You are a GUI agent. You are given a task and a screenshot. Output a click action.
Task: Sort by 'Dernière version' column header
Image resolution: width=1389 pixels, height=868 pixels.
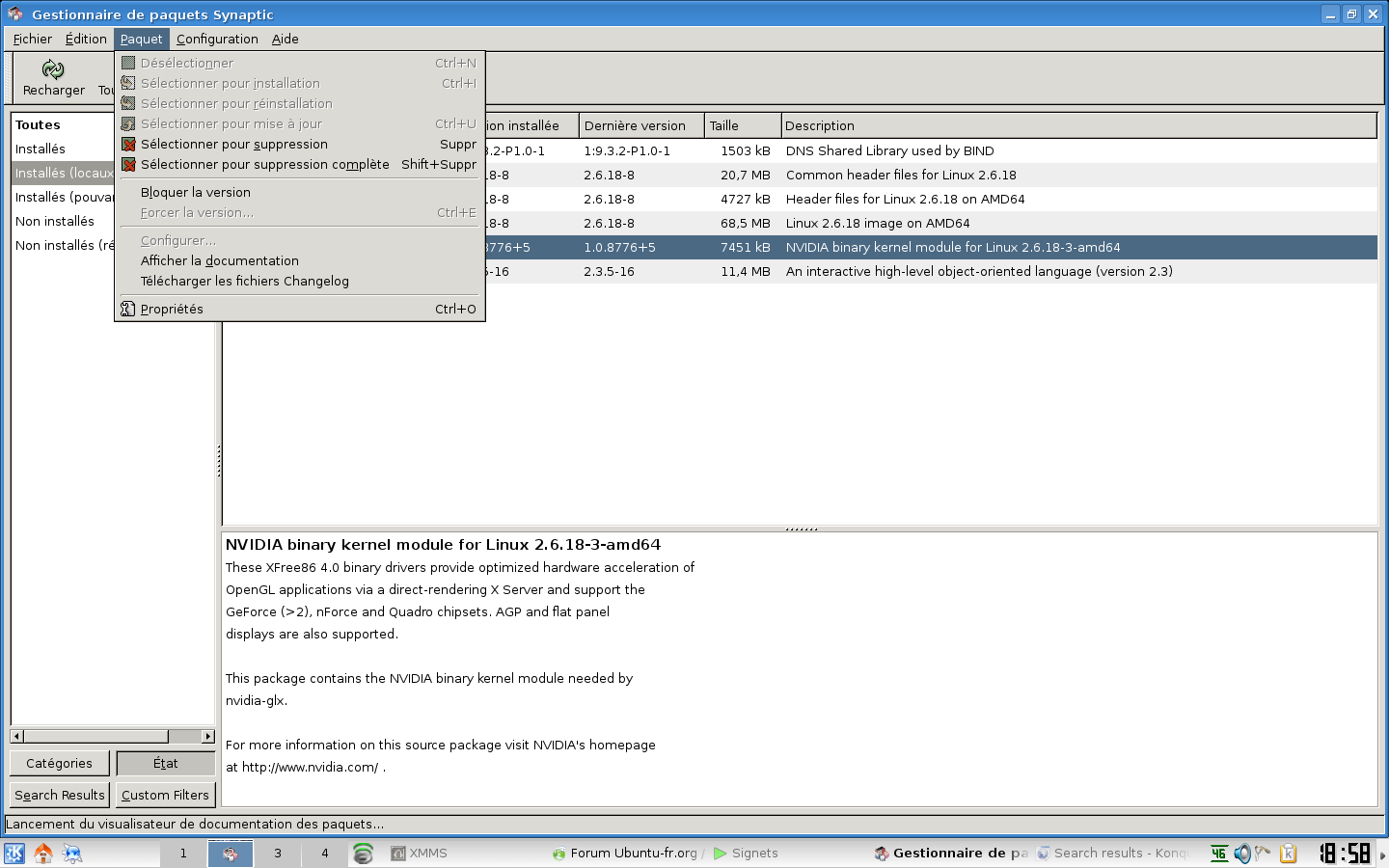point(641,125)
